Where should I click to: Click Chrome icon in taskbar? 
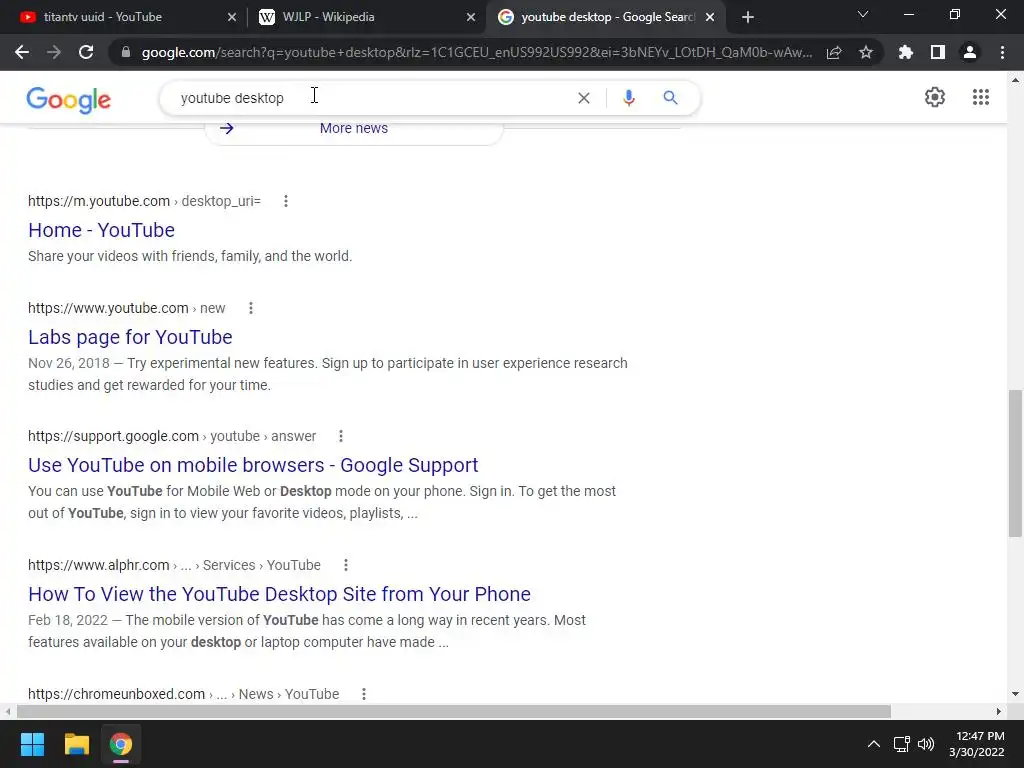click(x=121, y=744)
